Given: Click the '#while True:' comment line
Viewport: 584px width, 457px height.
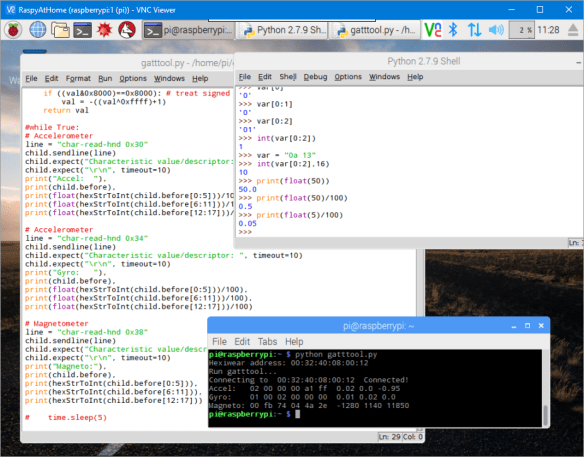Looking at the screenshot, I should [52, 127].
